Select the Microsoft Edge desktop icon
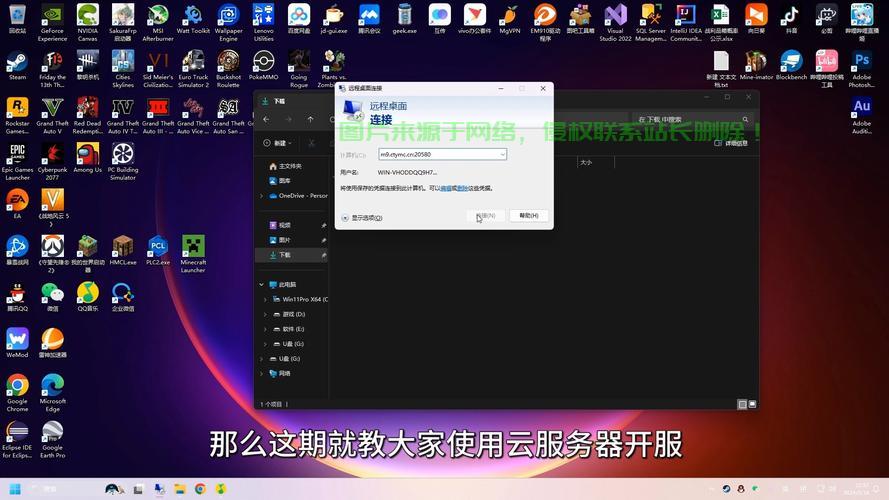 [52, 386]
